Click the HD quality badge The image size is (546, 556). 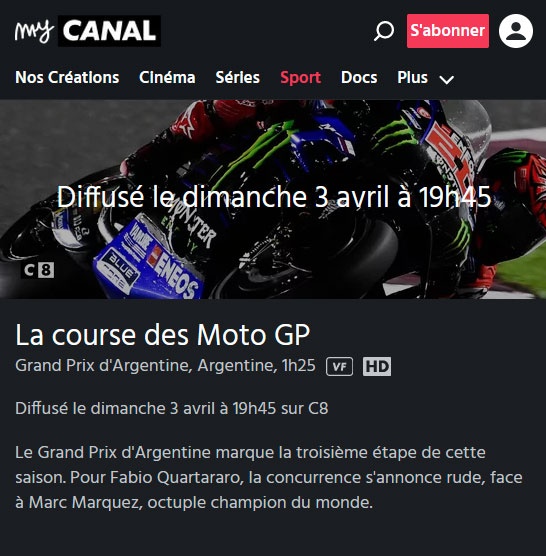(x=377, y=366)
